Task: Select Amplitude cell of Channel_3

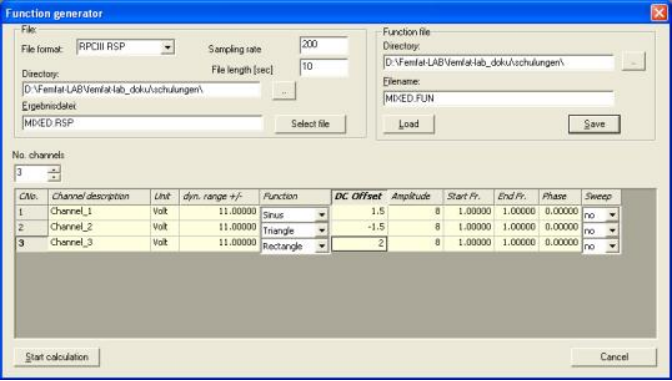Action: (415, 243)
